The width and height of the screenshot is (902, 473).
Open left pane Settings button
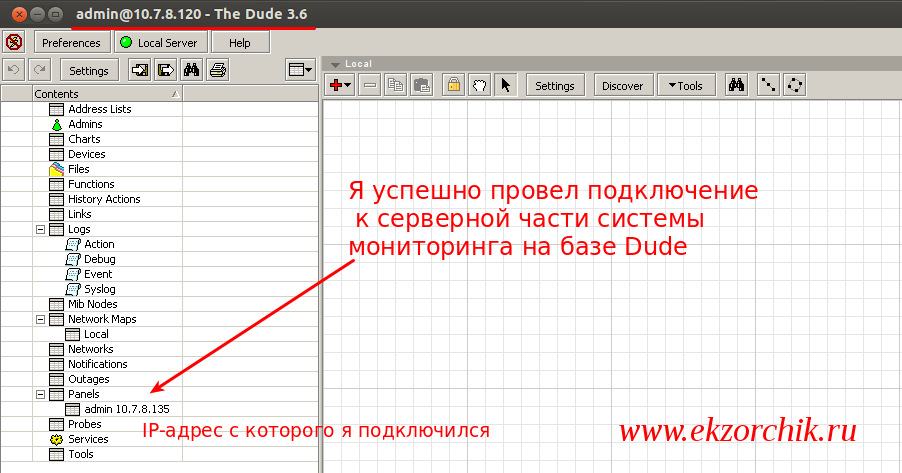89,70
